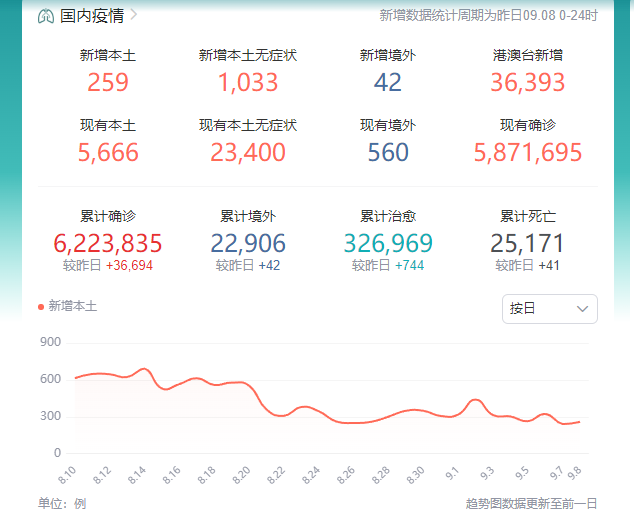Select the 新增本土 value 259
Viewport: 634px width, 525px height.
(108, 82)
